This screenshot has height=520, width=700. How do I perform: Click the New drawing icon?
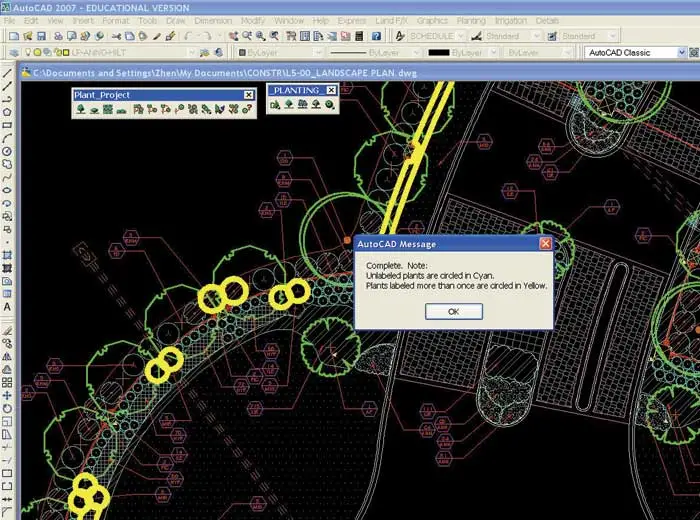(13, 36)
